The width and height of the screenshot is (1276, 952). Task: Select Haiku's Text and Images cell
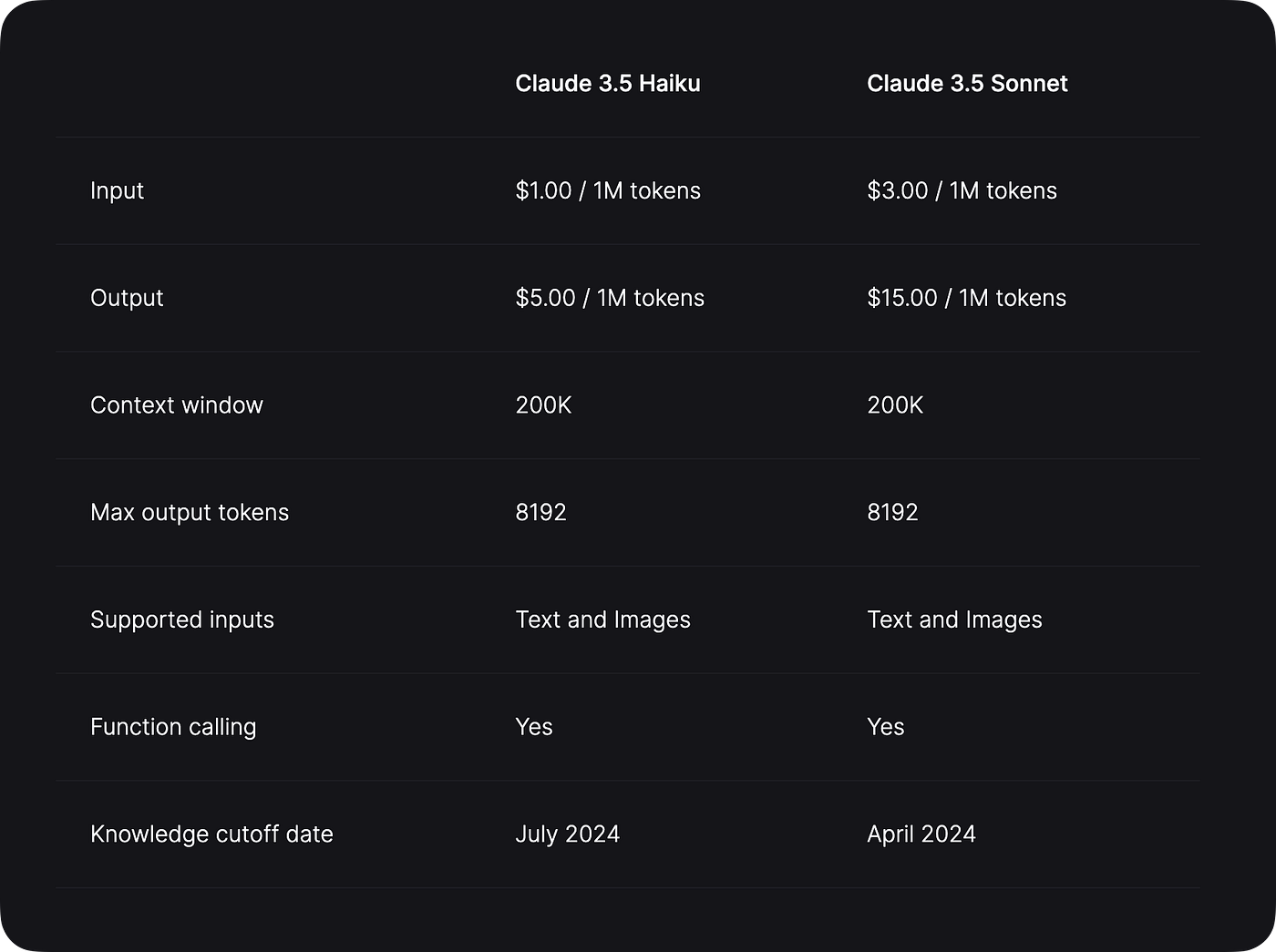(x=602, y=619)
